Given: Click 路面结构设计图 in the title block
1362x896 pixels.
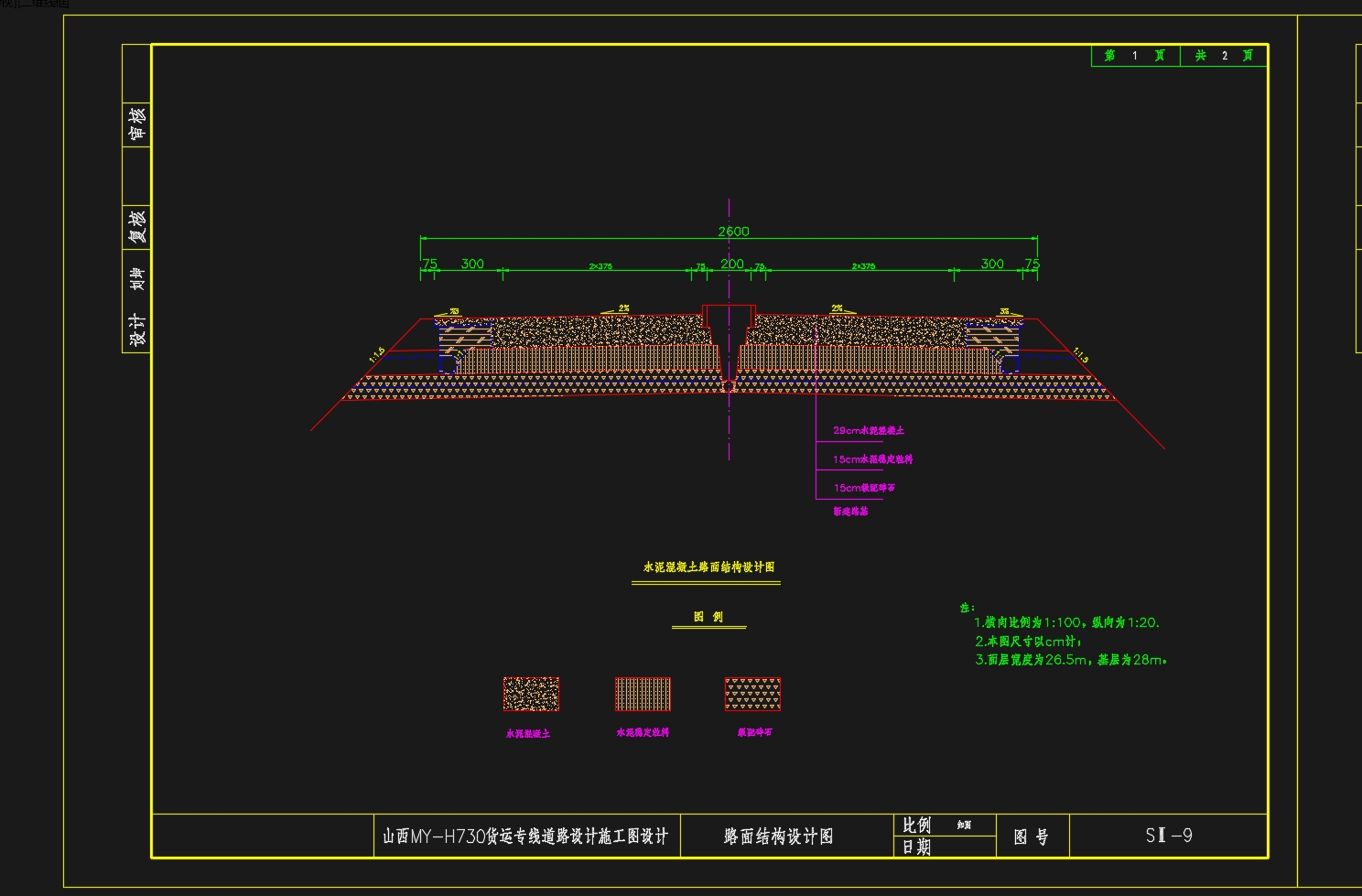Looking at the screenshot, I should tap(779, 837).
